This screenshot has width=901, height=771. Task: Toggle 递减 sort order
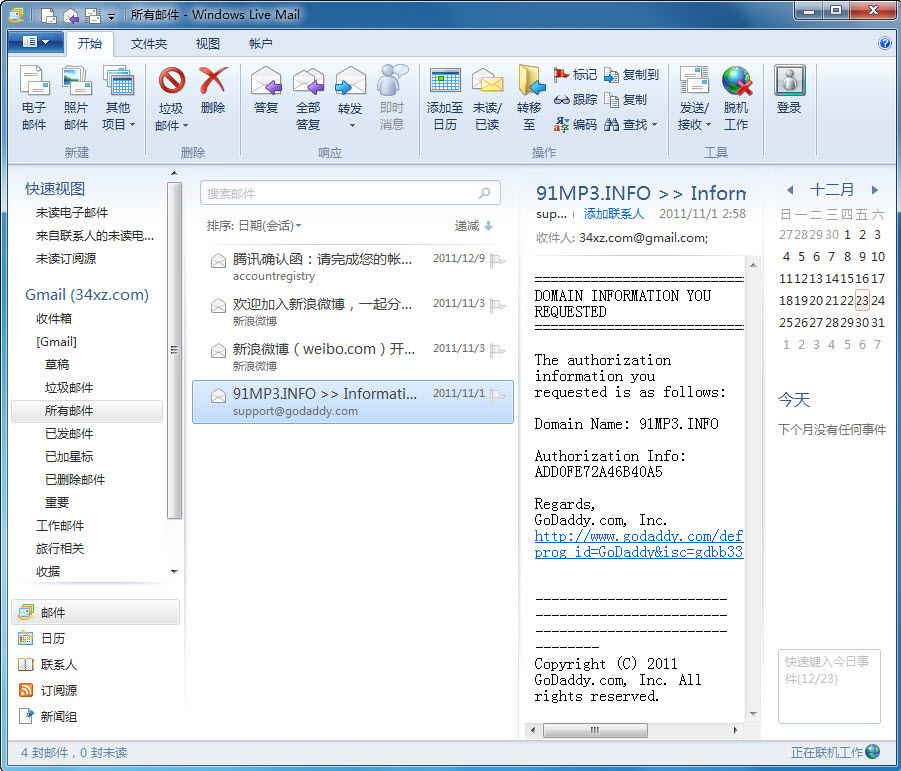[x=474, y=226]
